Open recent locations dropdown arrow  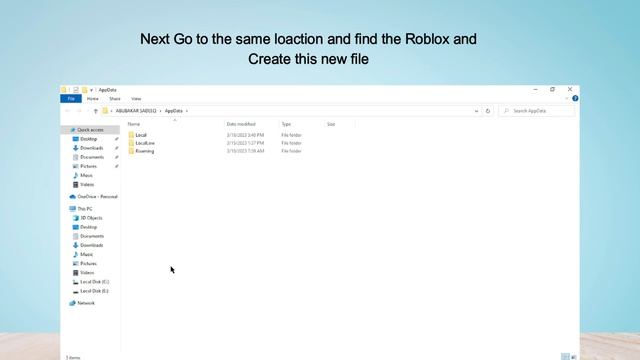tap(87, 111)
